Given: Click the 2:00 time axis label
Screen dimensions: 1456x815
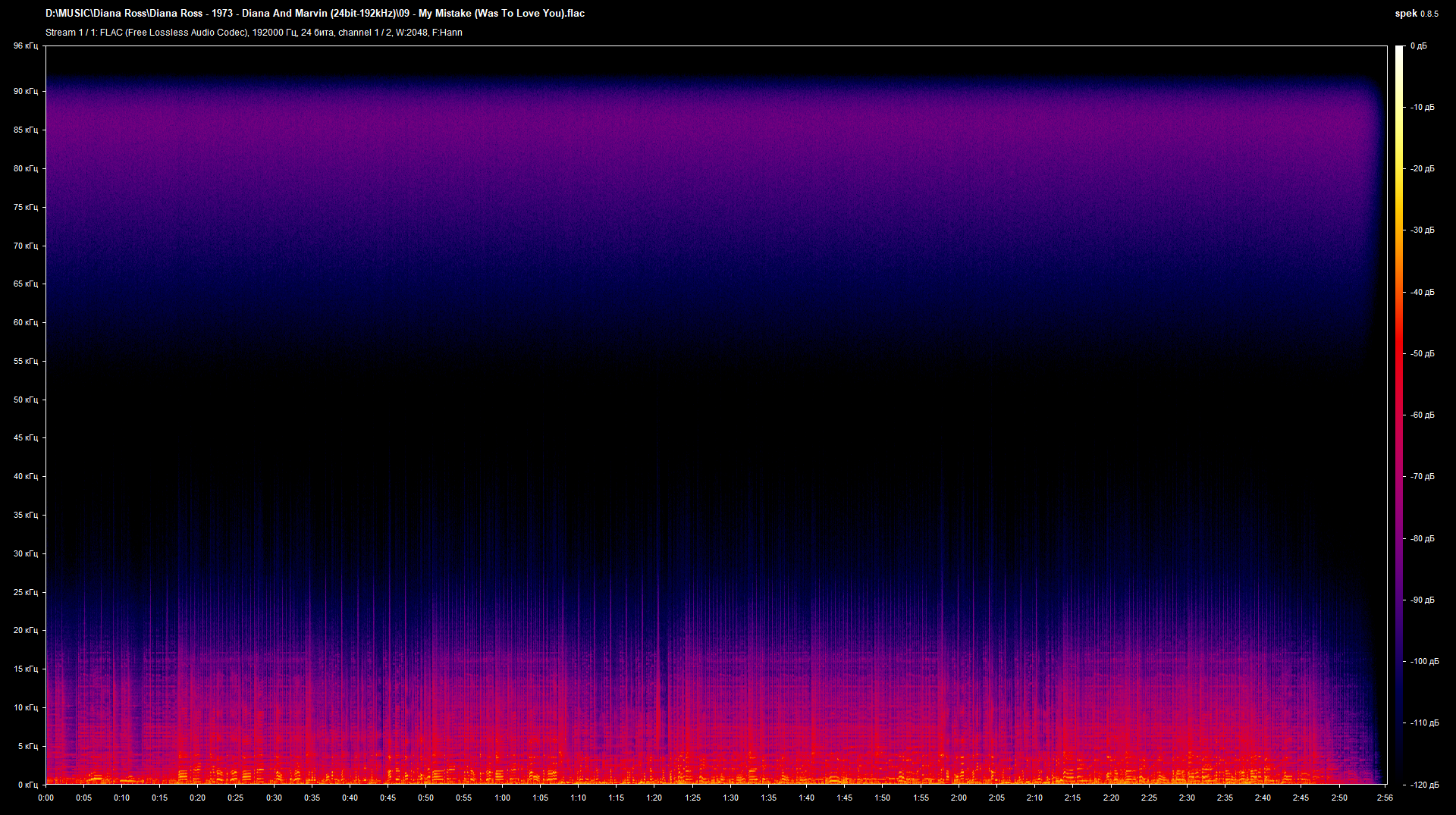Looking at the screenshot, I should [x=960, y=798].
